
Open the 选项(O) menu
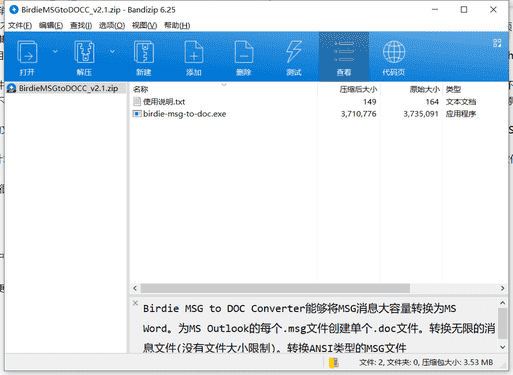112,25
